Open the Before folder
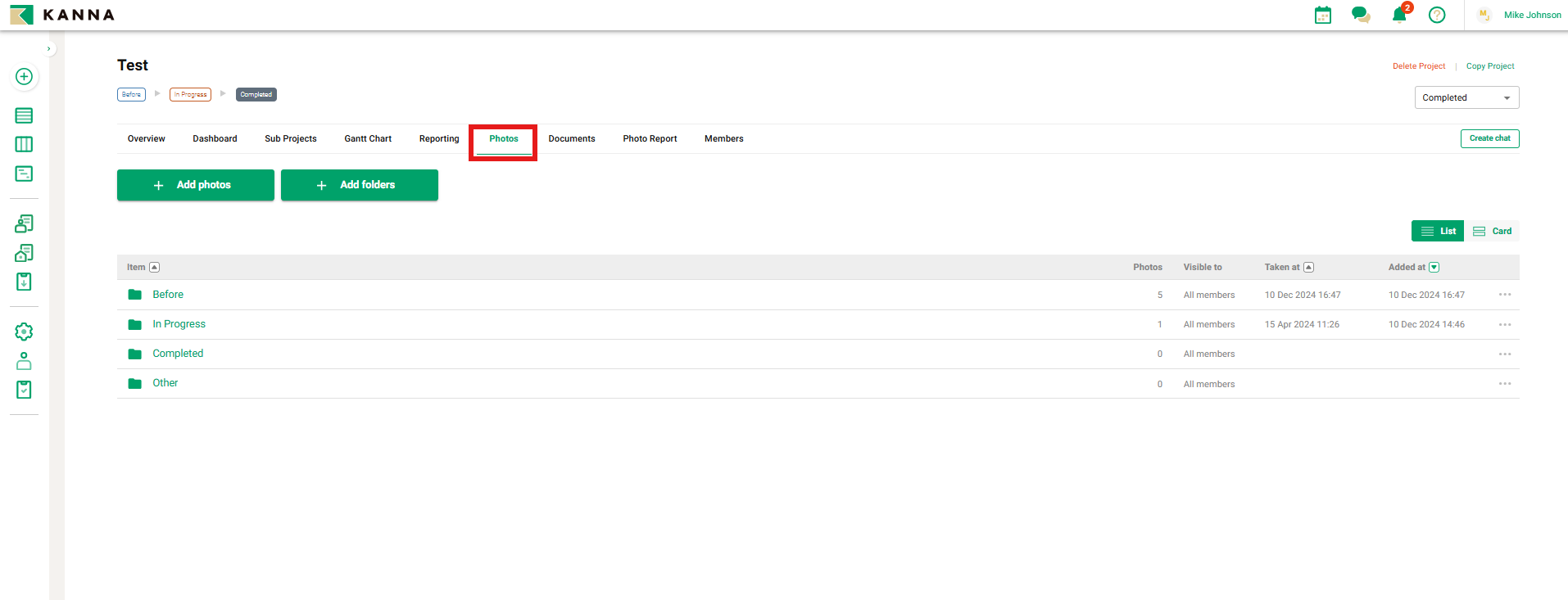Image resolution: width=1568 pixels, height=600 pixels. [168, 295]
